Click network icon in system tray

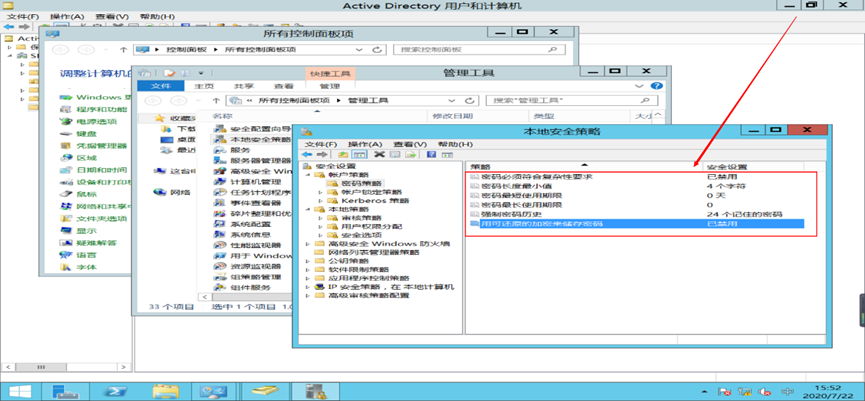click(x=745, y=392)
